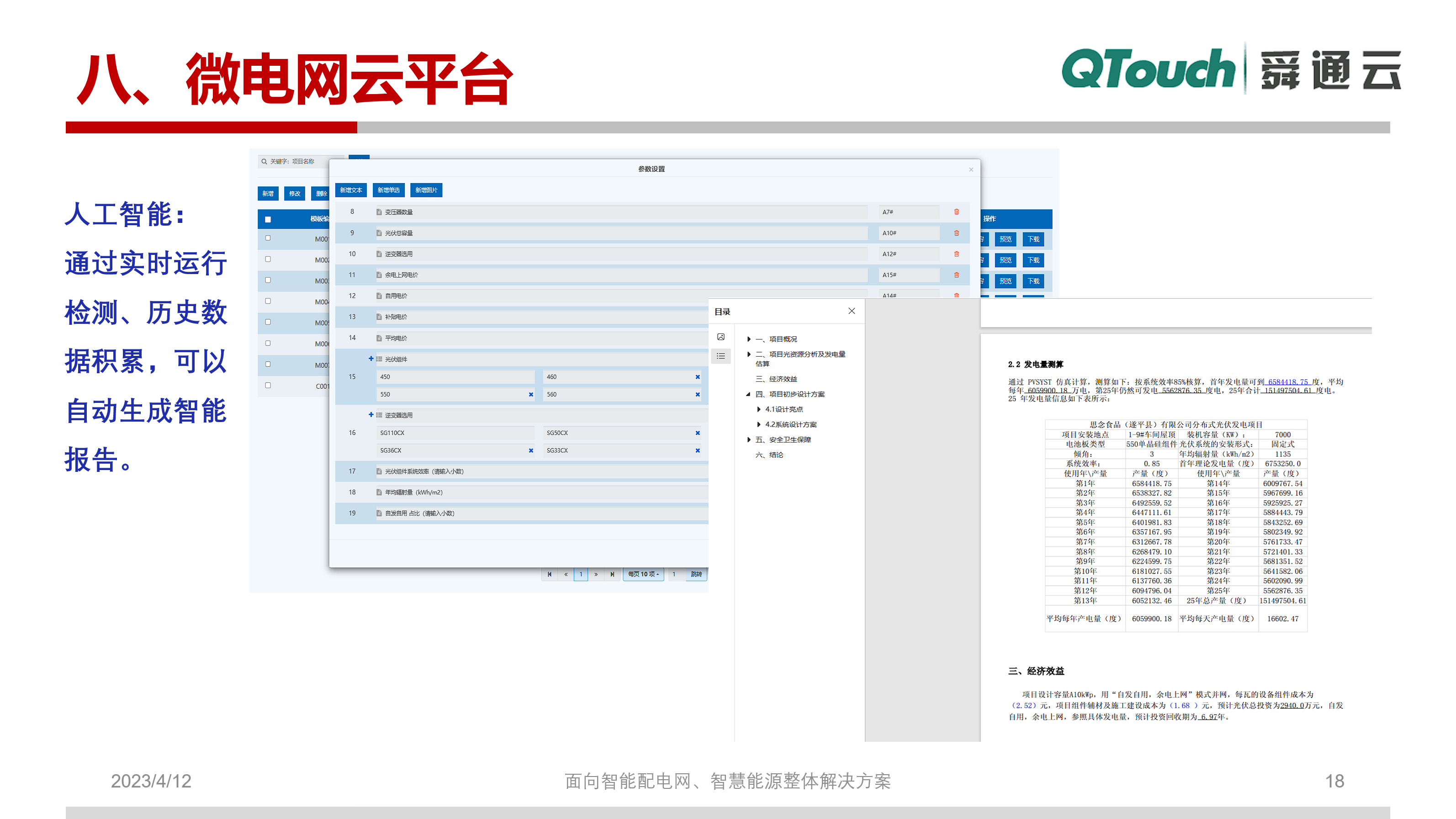Toggle the select-all checkbox in table header
Screen dimensions: 1456x819
point(268,219)
